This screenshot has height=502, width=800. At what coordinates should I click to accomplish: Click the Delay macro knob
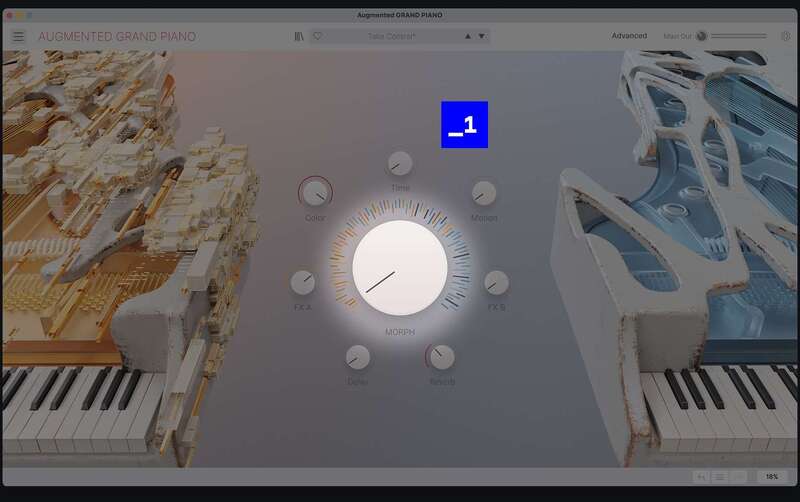coord(358,357)
